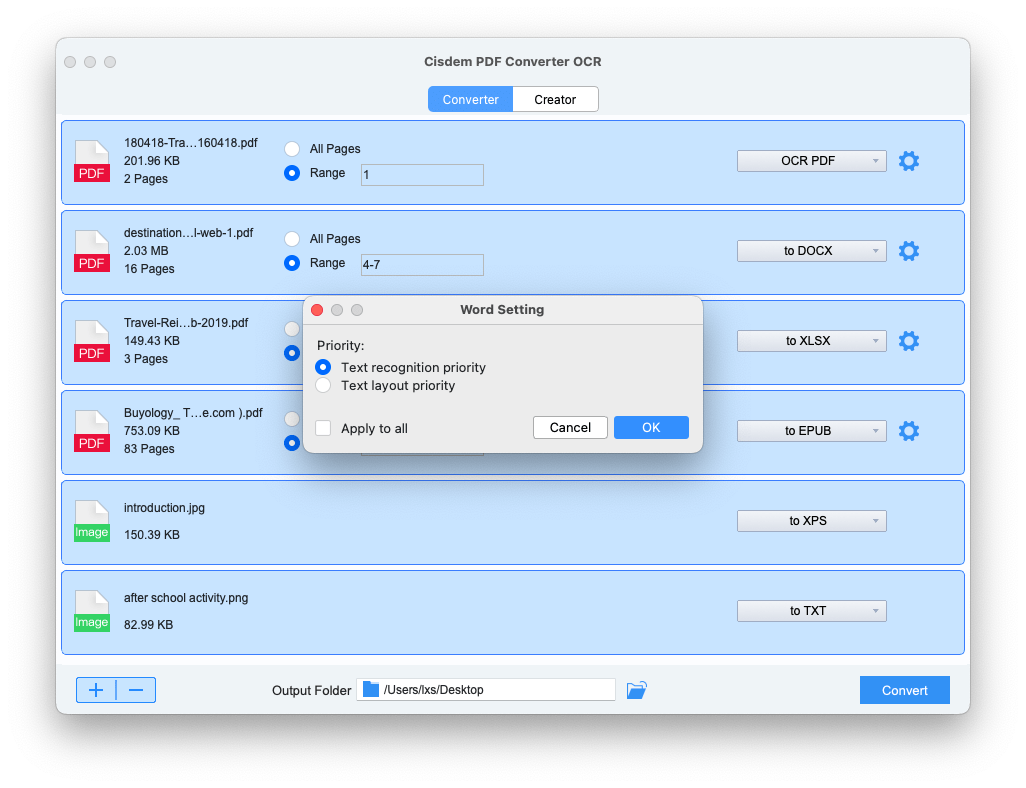This screenshot has height=788, width=1026.
Task: Open the OCR PDF format dropdown
Action: click(x=811, y=161)
